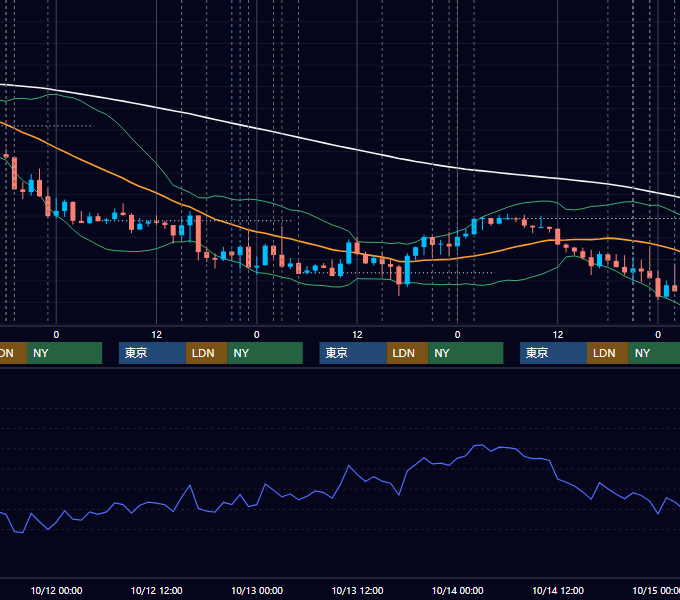Click the 10/13 00:00 date label
Screen dimensions: 680x600
[257, 590]
